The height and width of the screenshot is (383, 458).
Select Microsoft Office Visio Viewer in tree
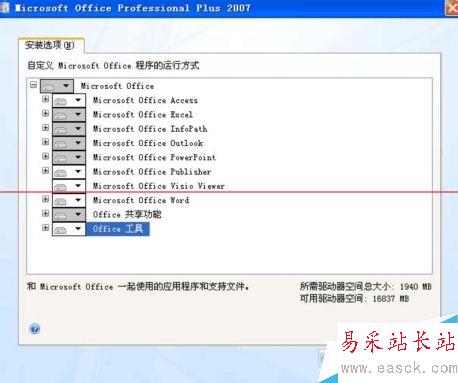[x=159, y=186]
